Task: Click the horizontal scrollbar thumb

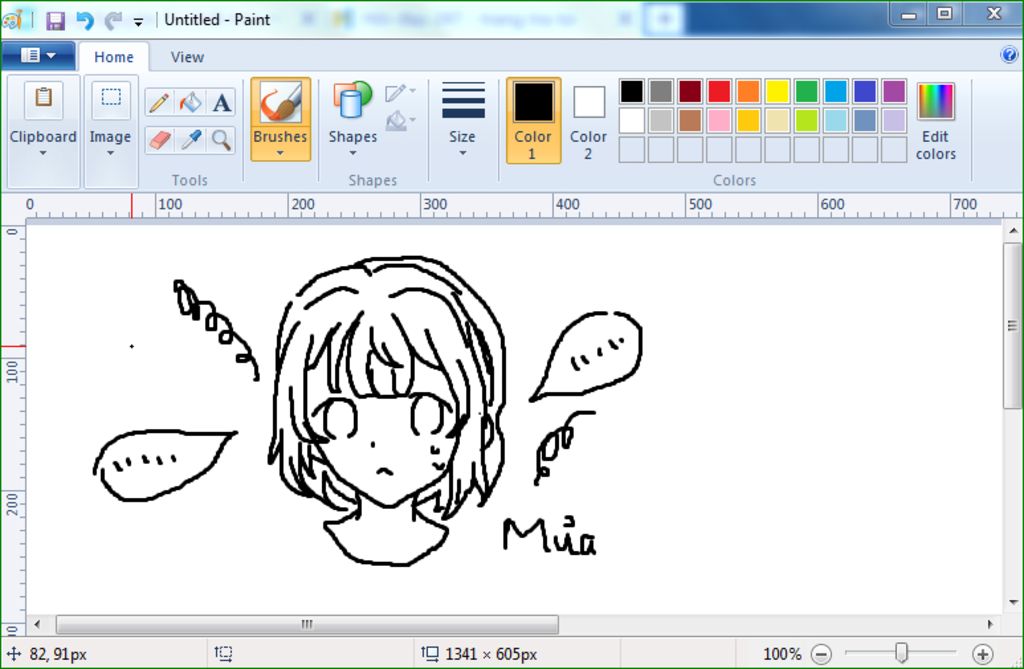Action: pyautogui.click(x=307, y=625)
